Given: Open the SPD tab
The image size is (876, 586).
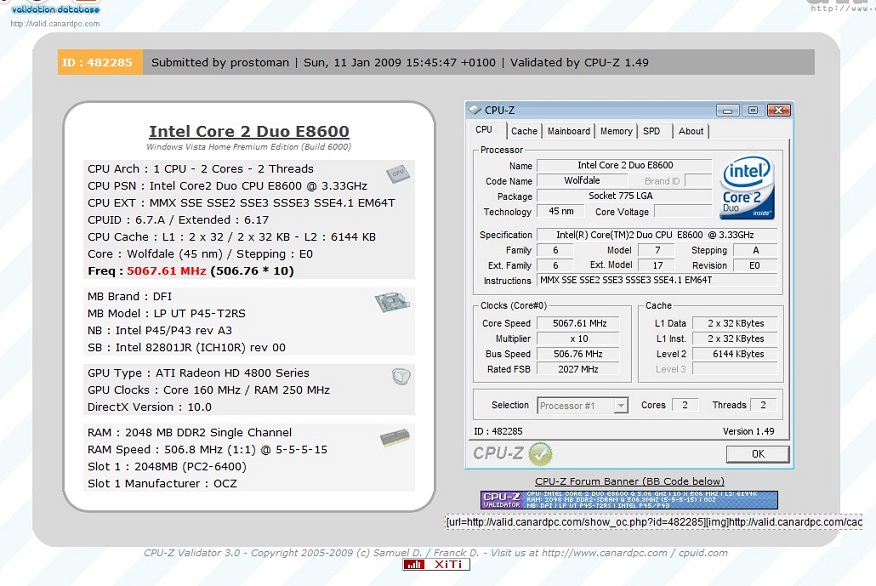Looking at the screenshot, I should 651,131.
